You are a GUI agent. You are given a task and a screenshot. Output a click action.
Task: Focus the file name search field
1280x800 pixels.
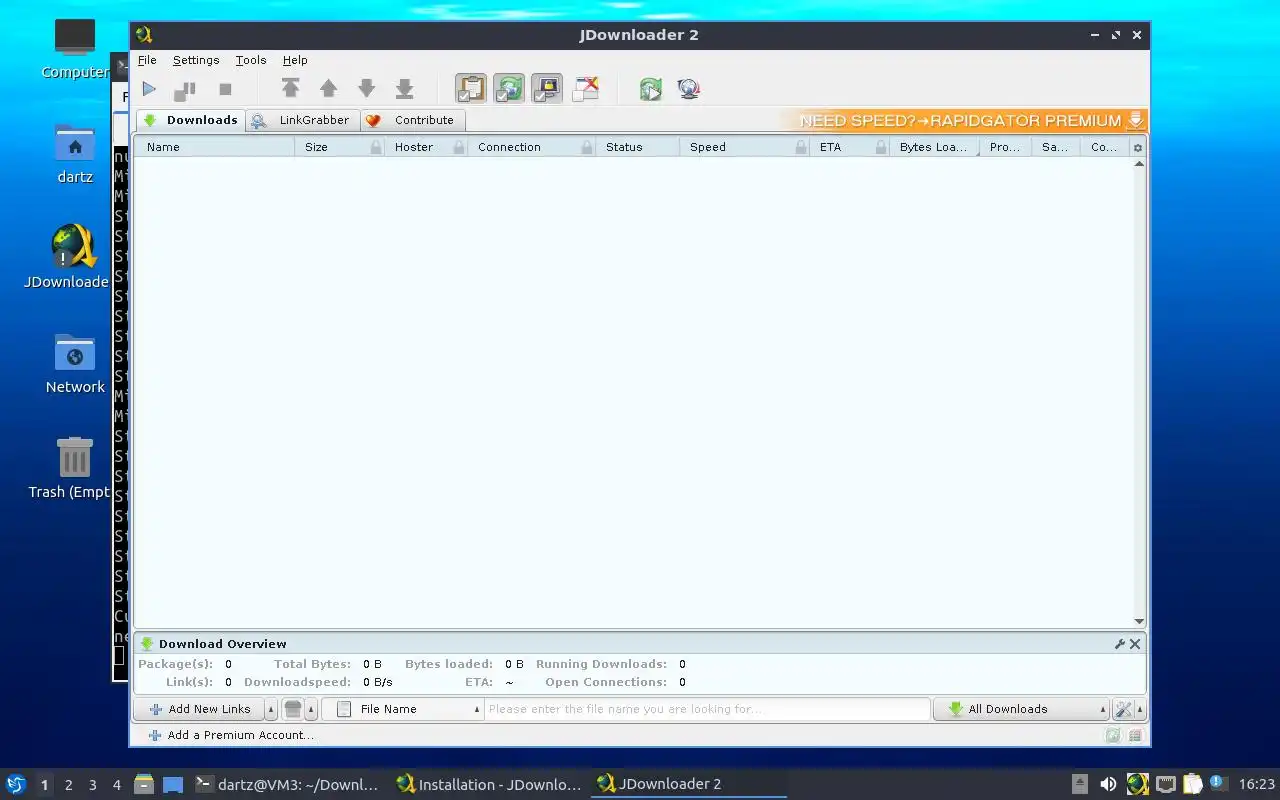tap(707, 709)
